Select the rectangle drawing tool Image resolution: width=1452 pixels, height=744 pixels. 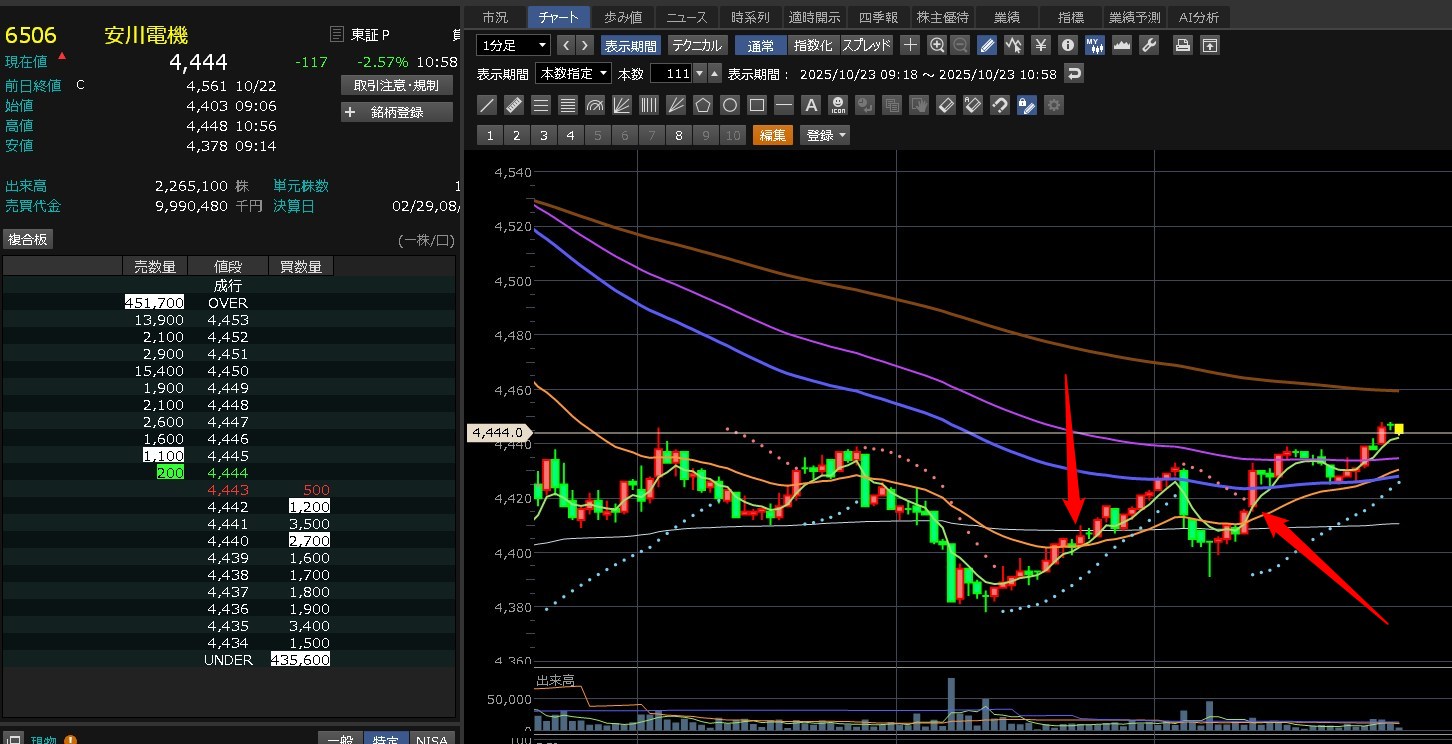757,105
